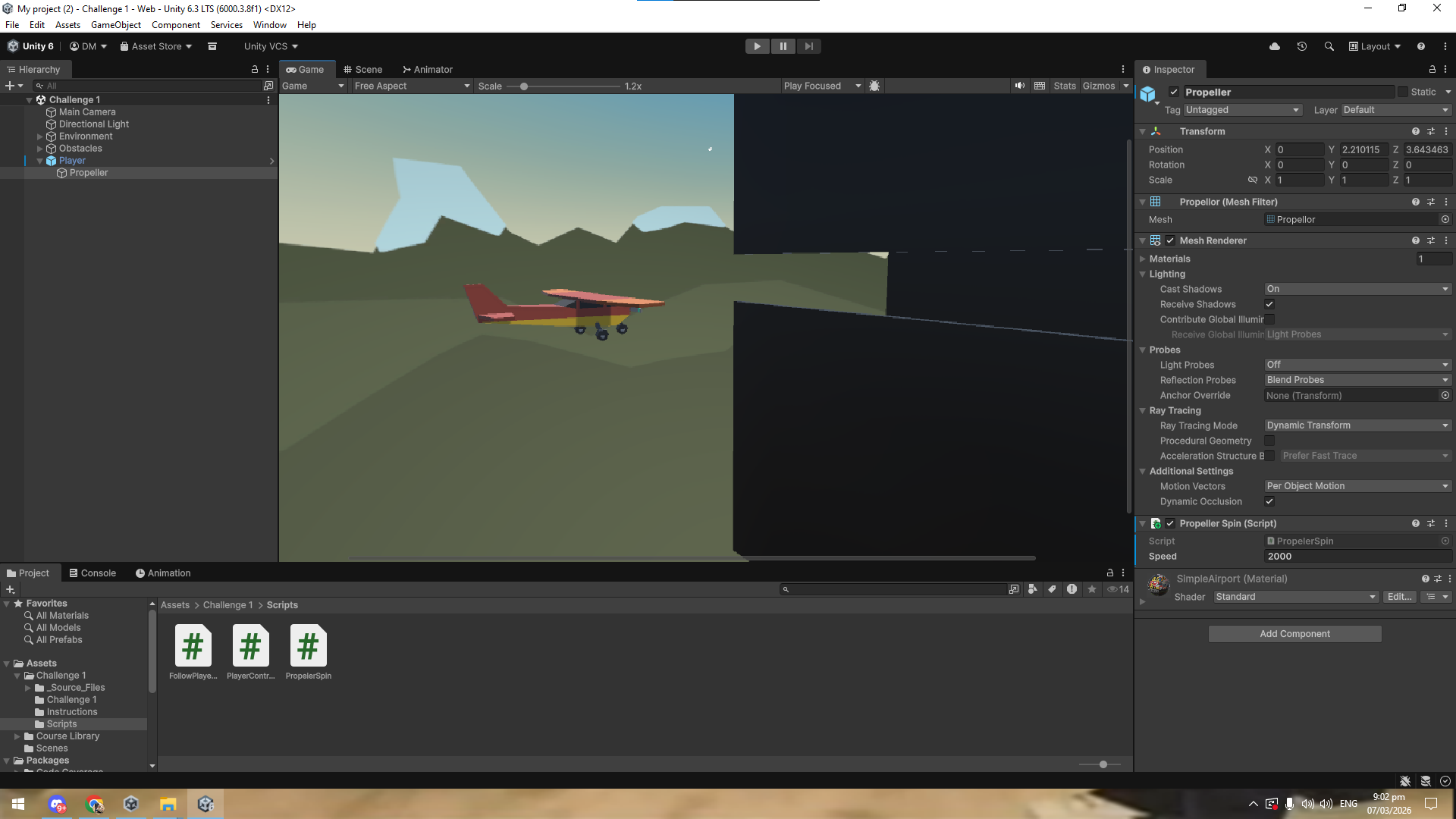The image size is (1456, 819).
Task: Click the Pause playback button
Action: (783, 46)
